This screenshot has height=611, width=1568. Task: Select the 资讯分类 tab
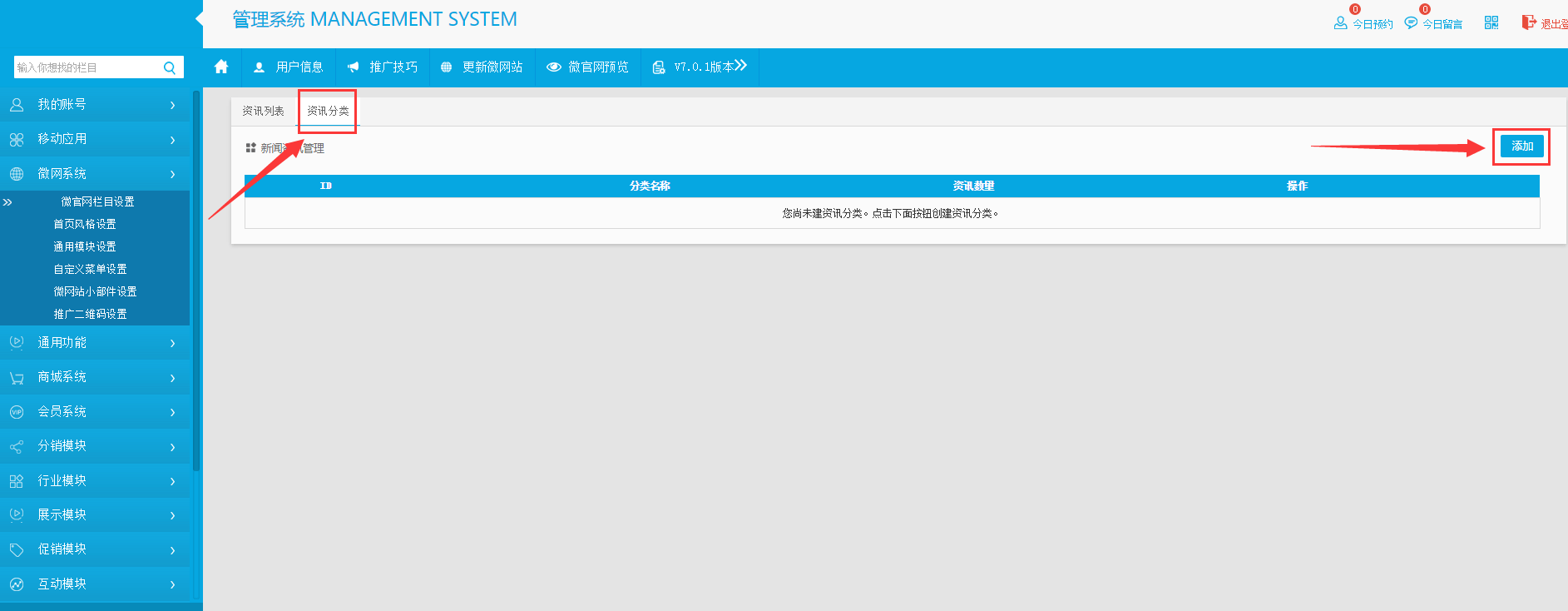pyautogui.click(x=328, y=111)
